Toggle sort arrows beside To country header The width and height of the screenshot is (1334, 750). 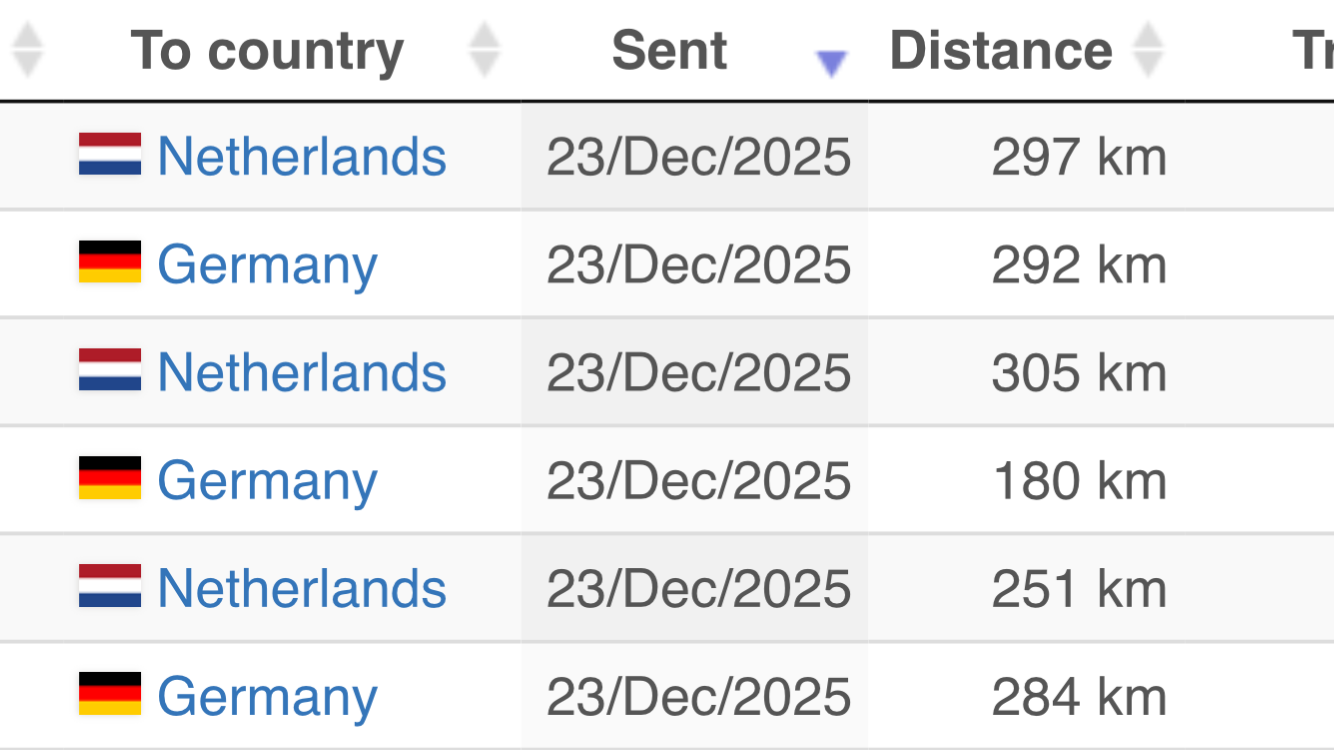click(x=485, y=50)
